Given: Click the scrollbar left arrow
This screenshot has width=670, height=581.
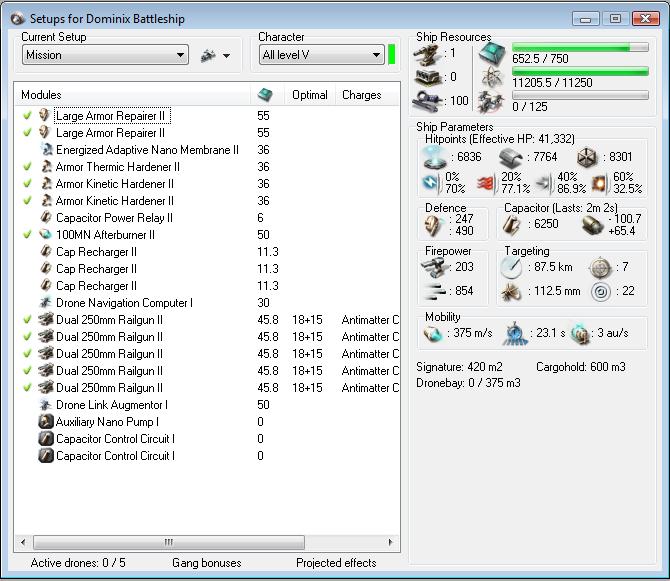Looking at the screenshot, I should 23,543.
